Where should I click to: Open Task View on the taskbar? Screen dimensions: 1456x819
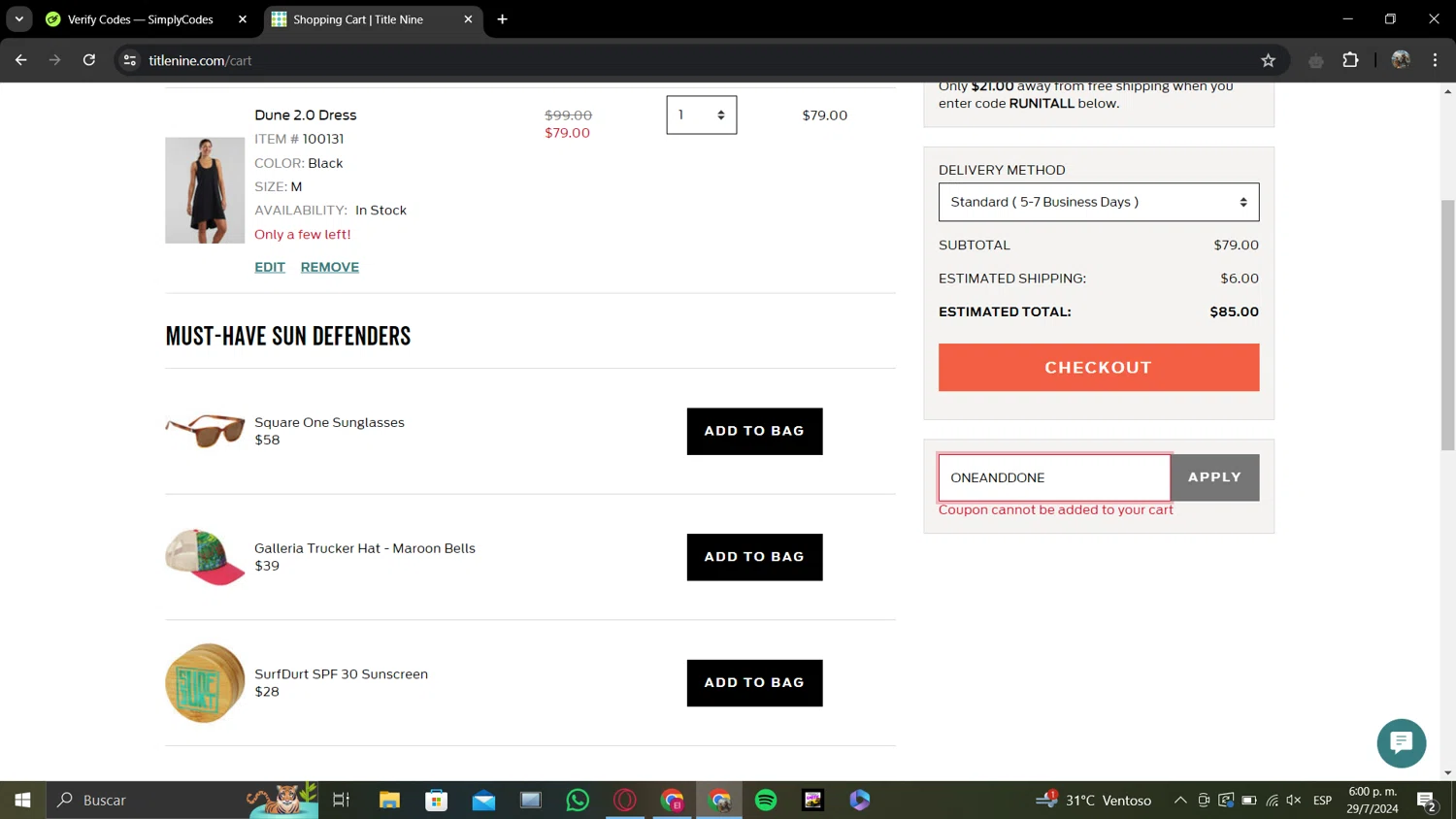click(x=341, y=800)
